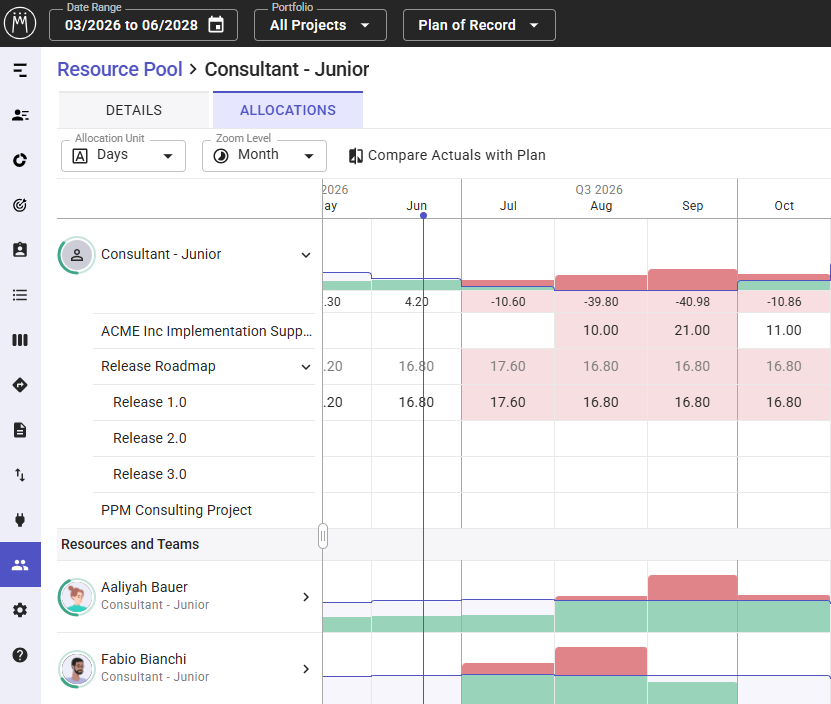
Task: Click the today marker on timeline
Action: click(423, 215)
